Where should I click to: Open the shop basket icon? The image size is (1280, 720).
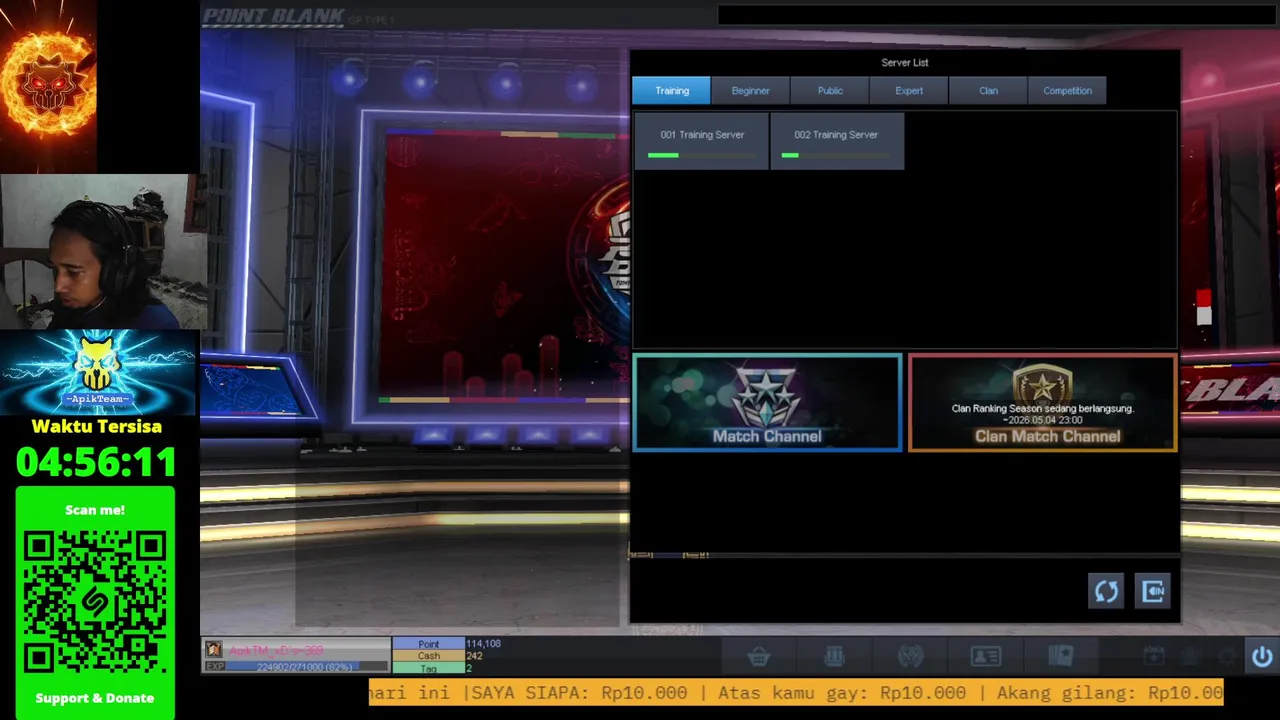click(759, 656)
